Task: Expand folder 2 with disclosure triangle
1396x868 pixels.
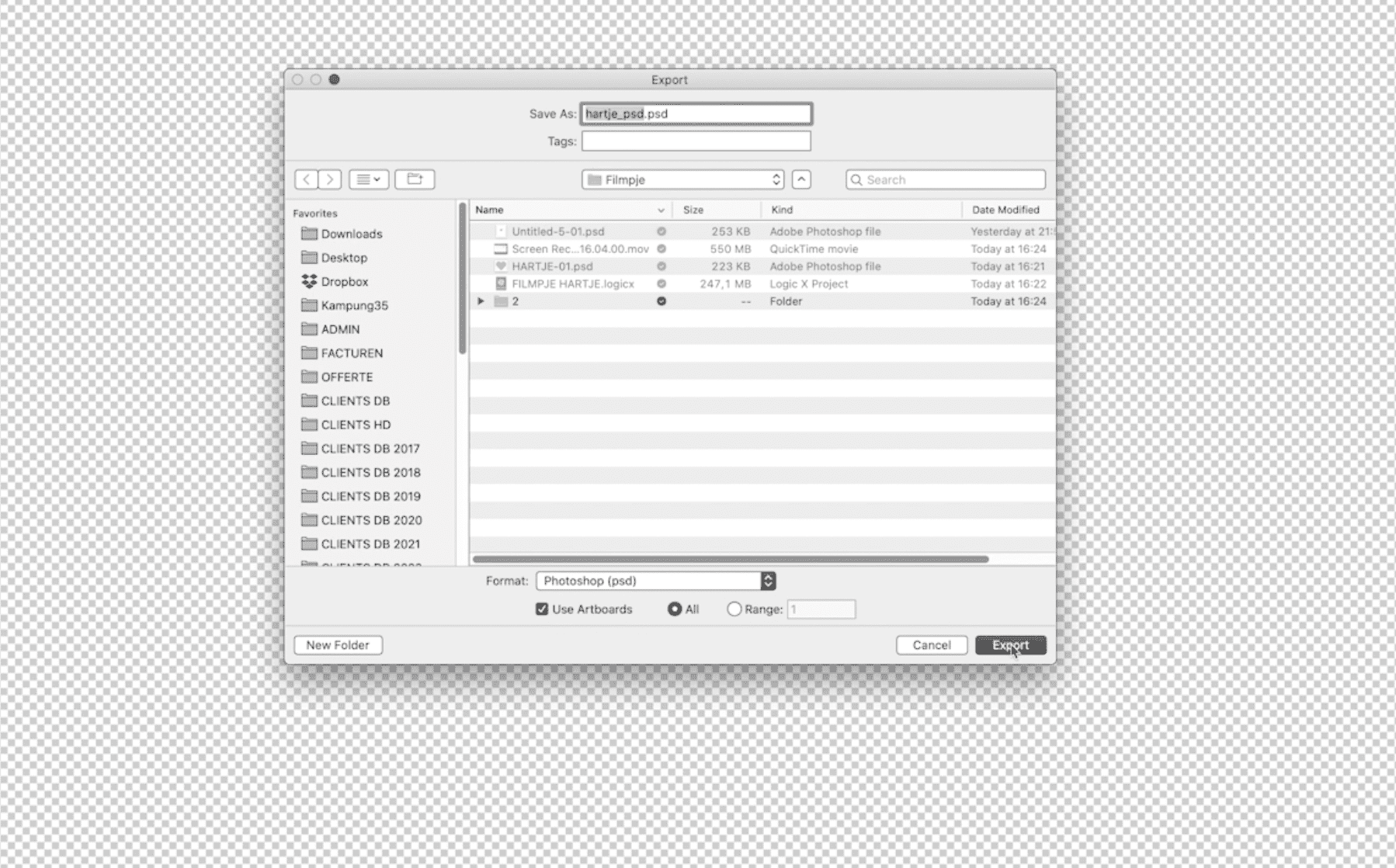Action: coord(481,301)
